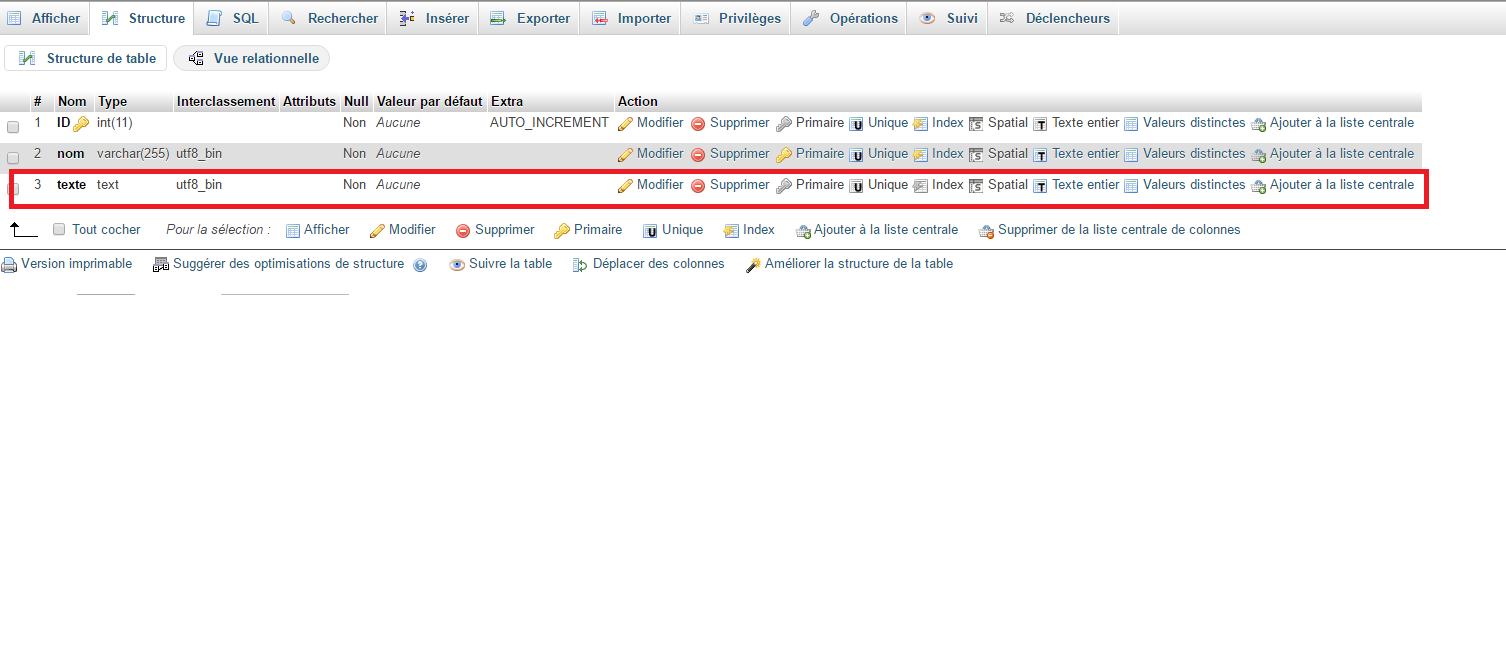1506x660 pixels.
Task: Check the Tout cocher checkbox
Action: [x=58, y=229]
